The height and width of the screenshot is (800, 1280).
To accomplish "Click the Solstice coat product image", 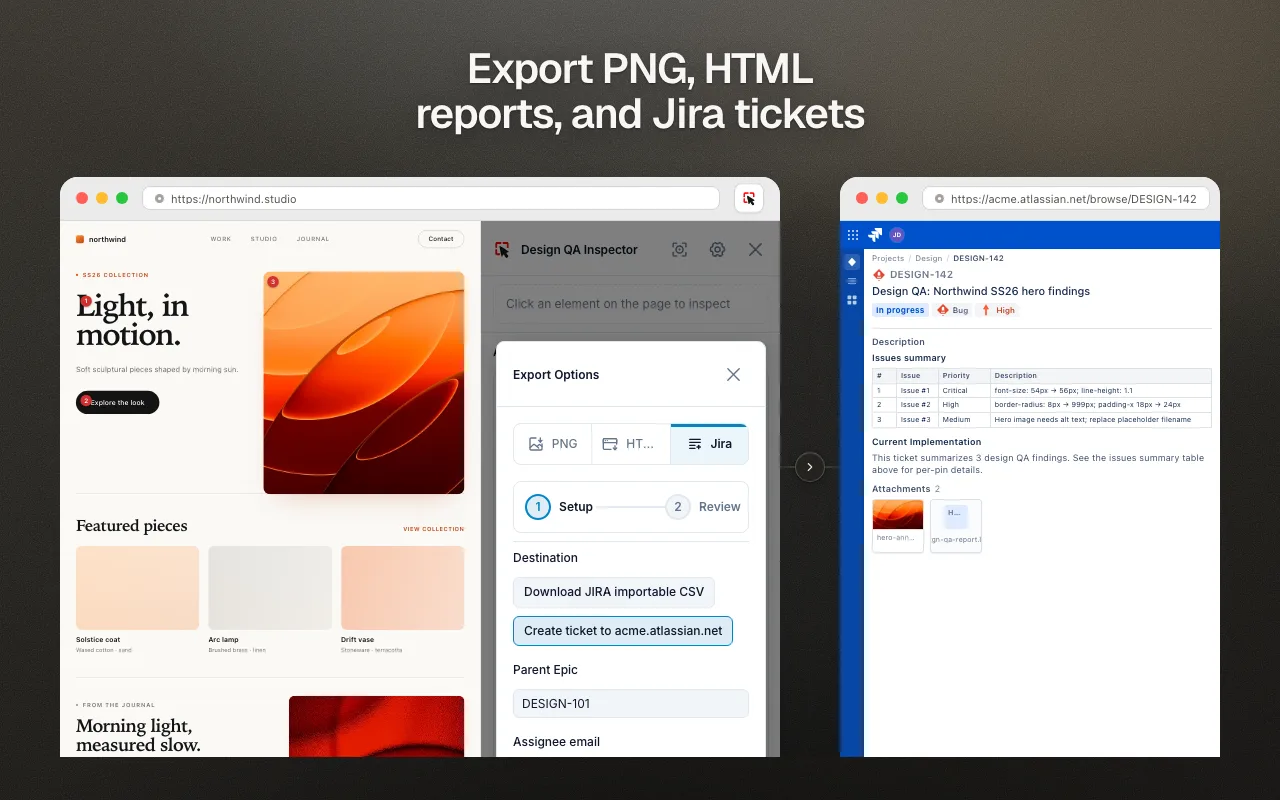I will [x=137, y=588].
